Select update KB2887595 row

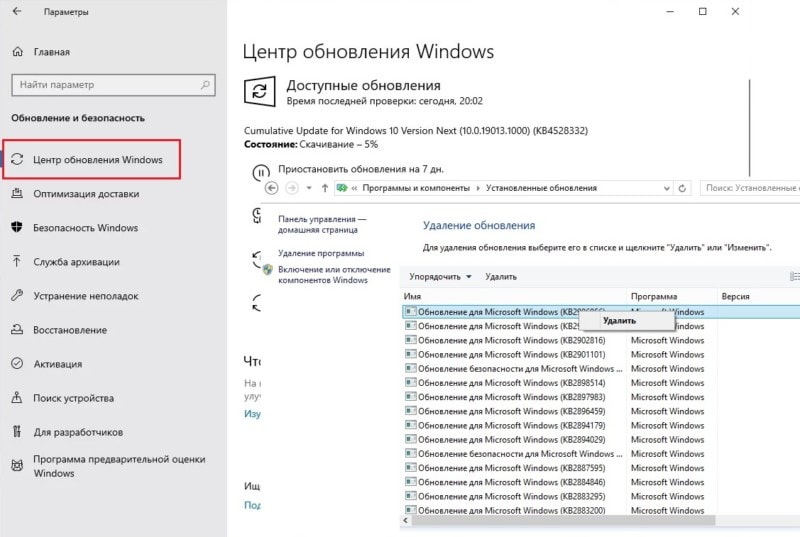602,468
